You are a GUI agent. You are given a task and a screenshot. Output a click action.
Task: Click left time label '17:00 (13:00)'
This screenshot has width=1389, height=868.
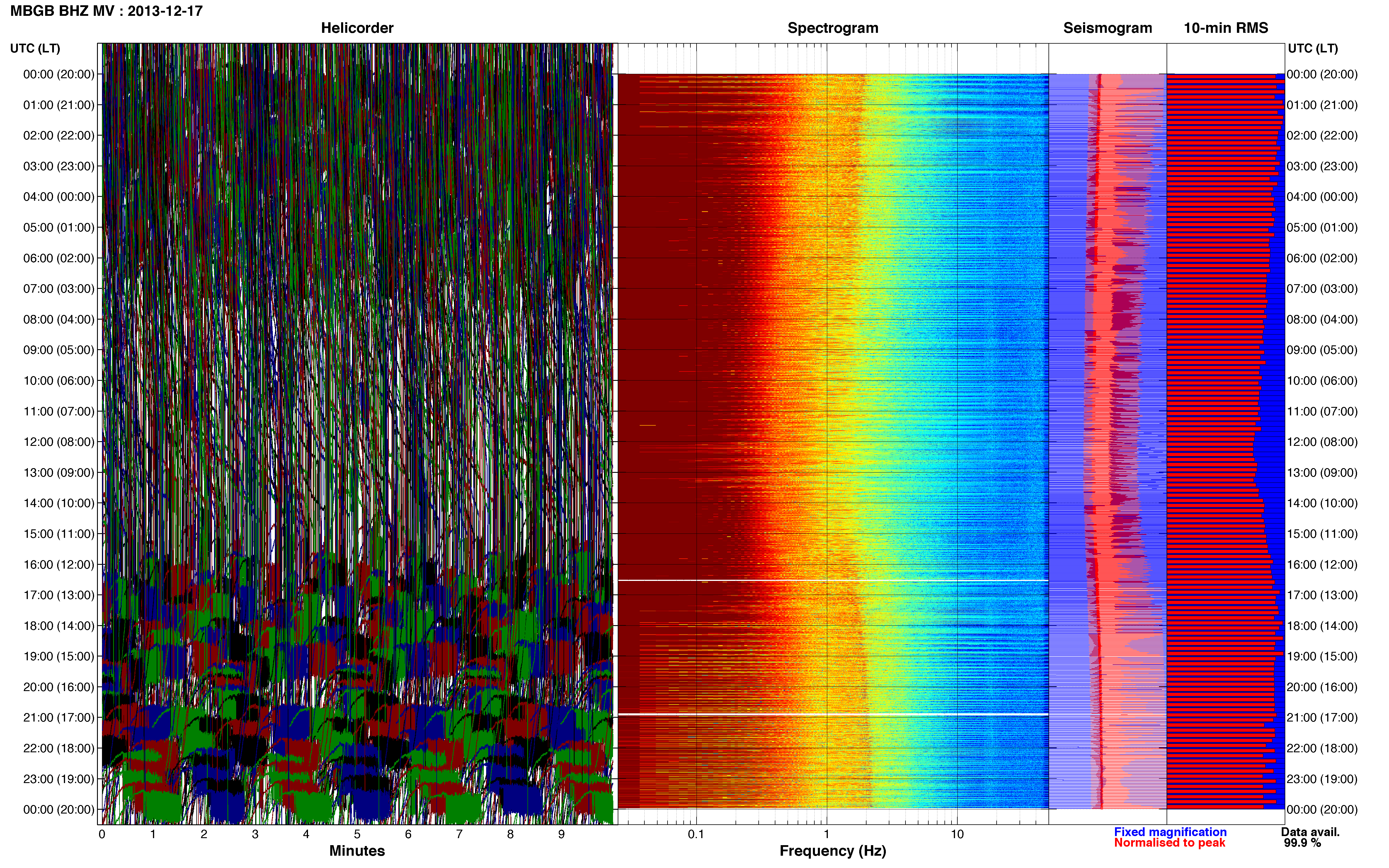pyautogui.click(x=59, y=595)
